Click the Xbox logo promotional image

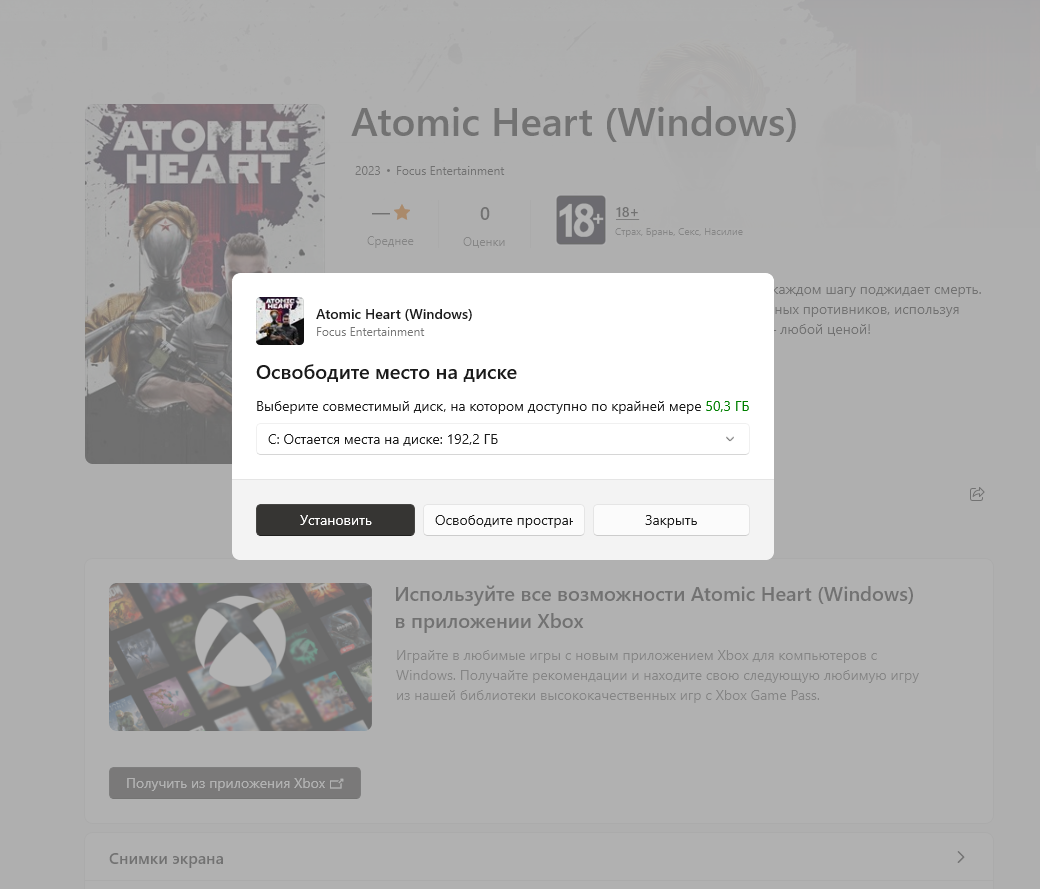point(240,657)
